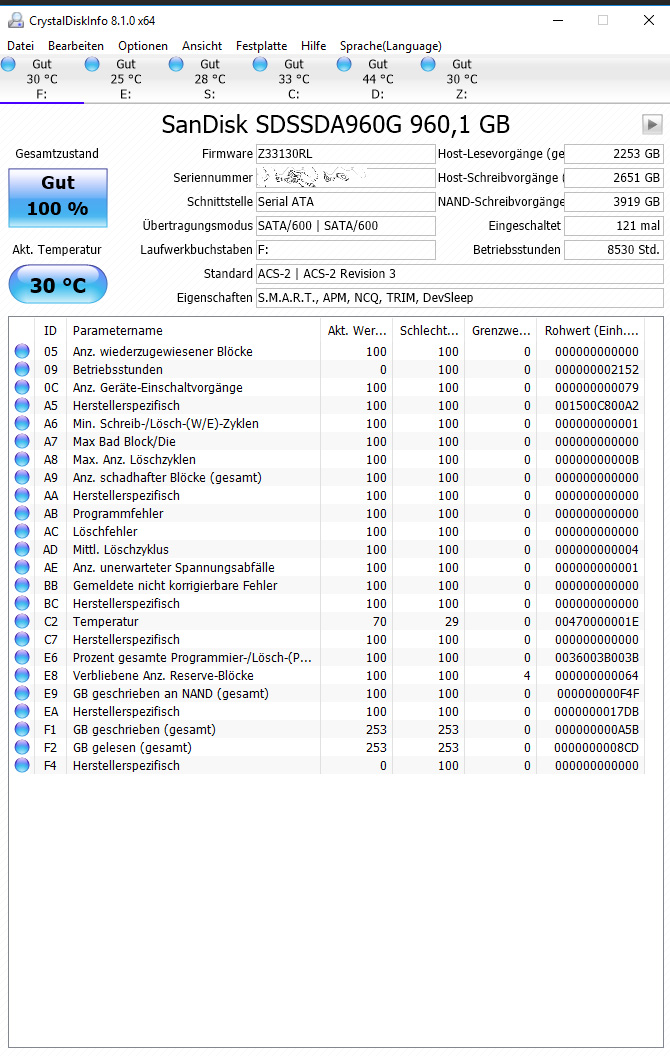Click the Laufwerkbuchstaben field F:
Screen dimensions: 670x1056
click(345, 249)
